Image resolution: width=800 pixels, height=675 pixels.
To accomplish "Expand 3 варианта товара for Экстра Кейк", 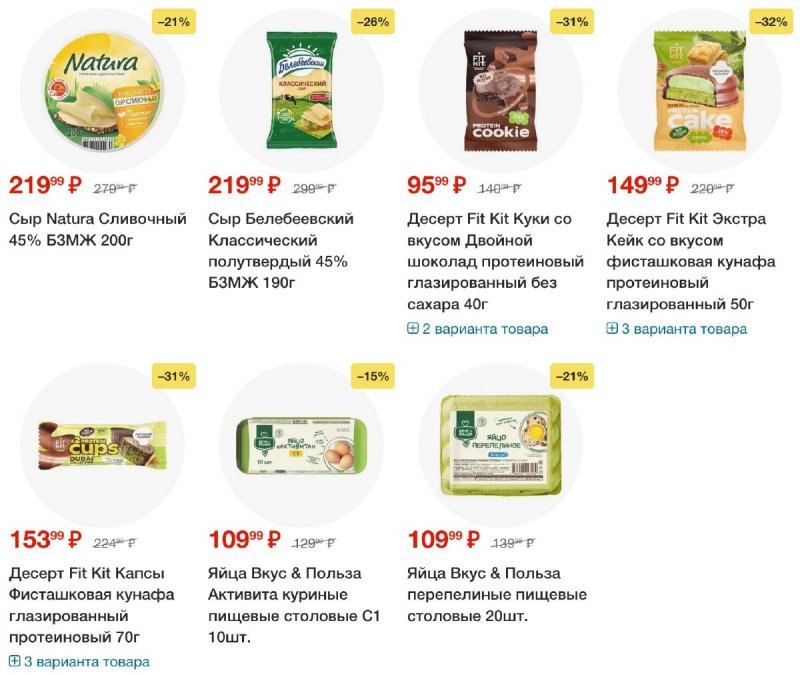I will [x=677, y=329].
